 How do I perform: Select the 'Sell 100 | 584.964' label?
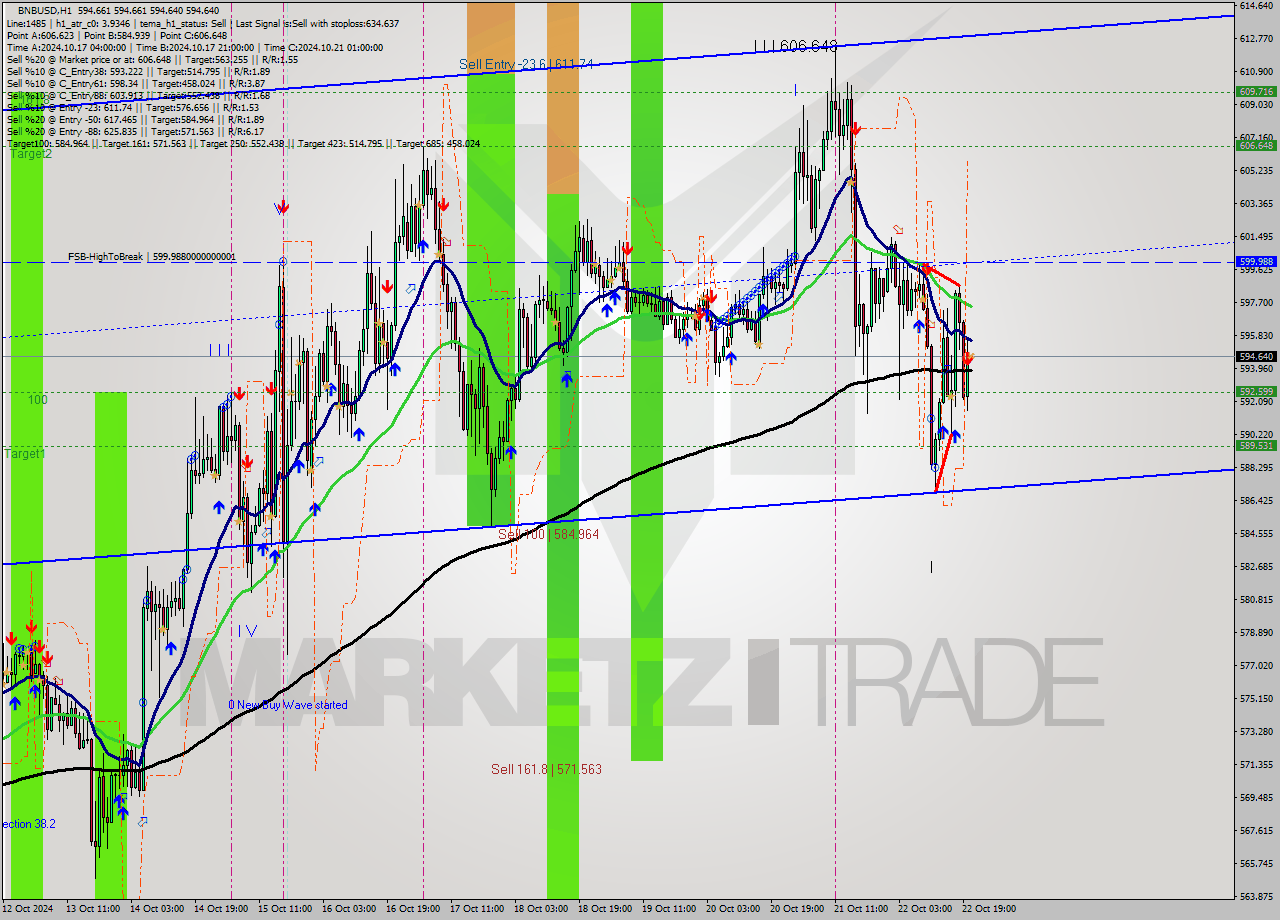[x=548, y=534]
